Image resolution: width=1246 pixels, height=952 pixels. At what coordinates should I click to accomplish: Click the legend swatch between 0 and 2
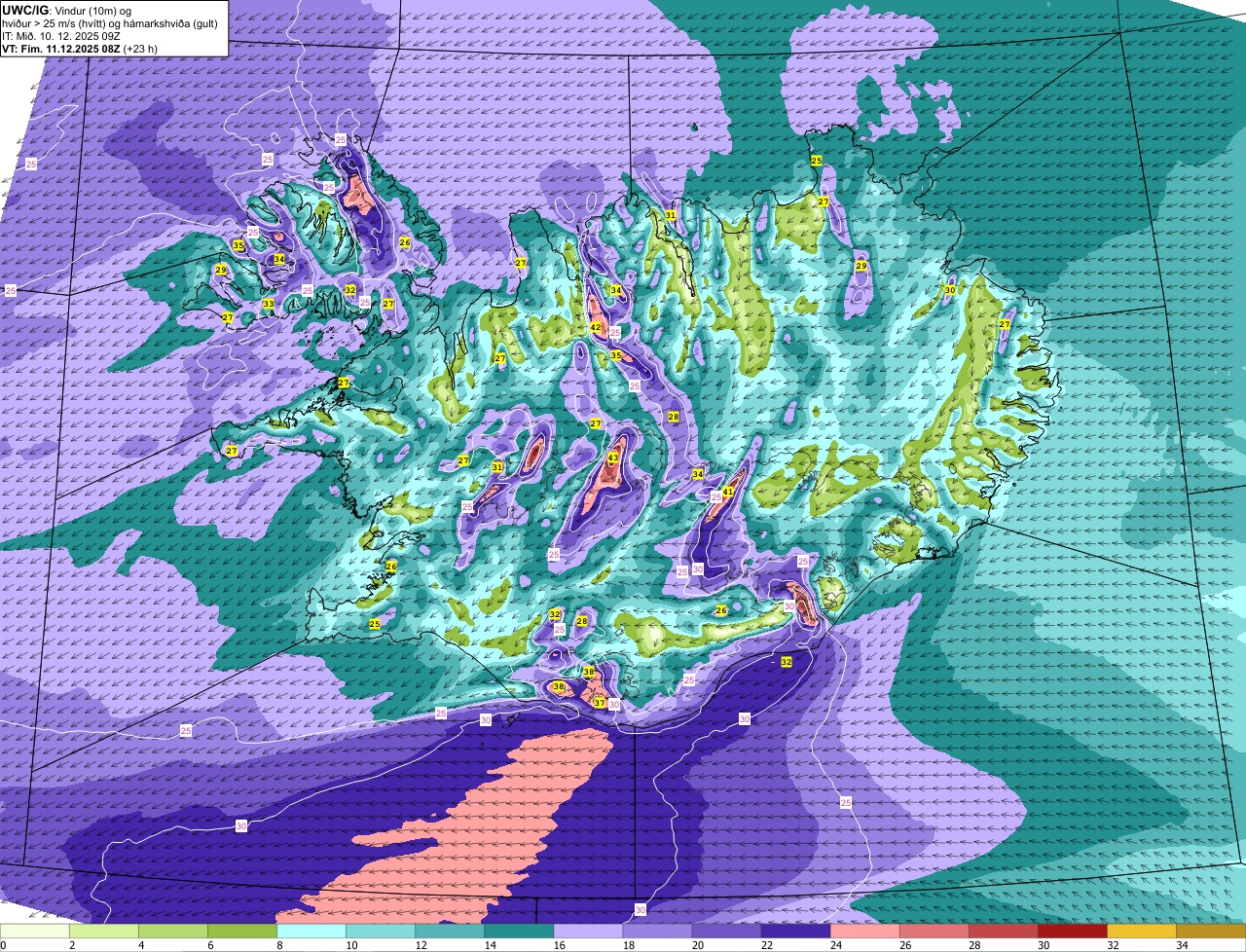tap(35, 932)
